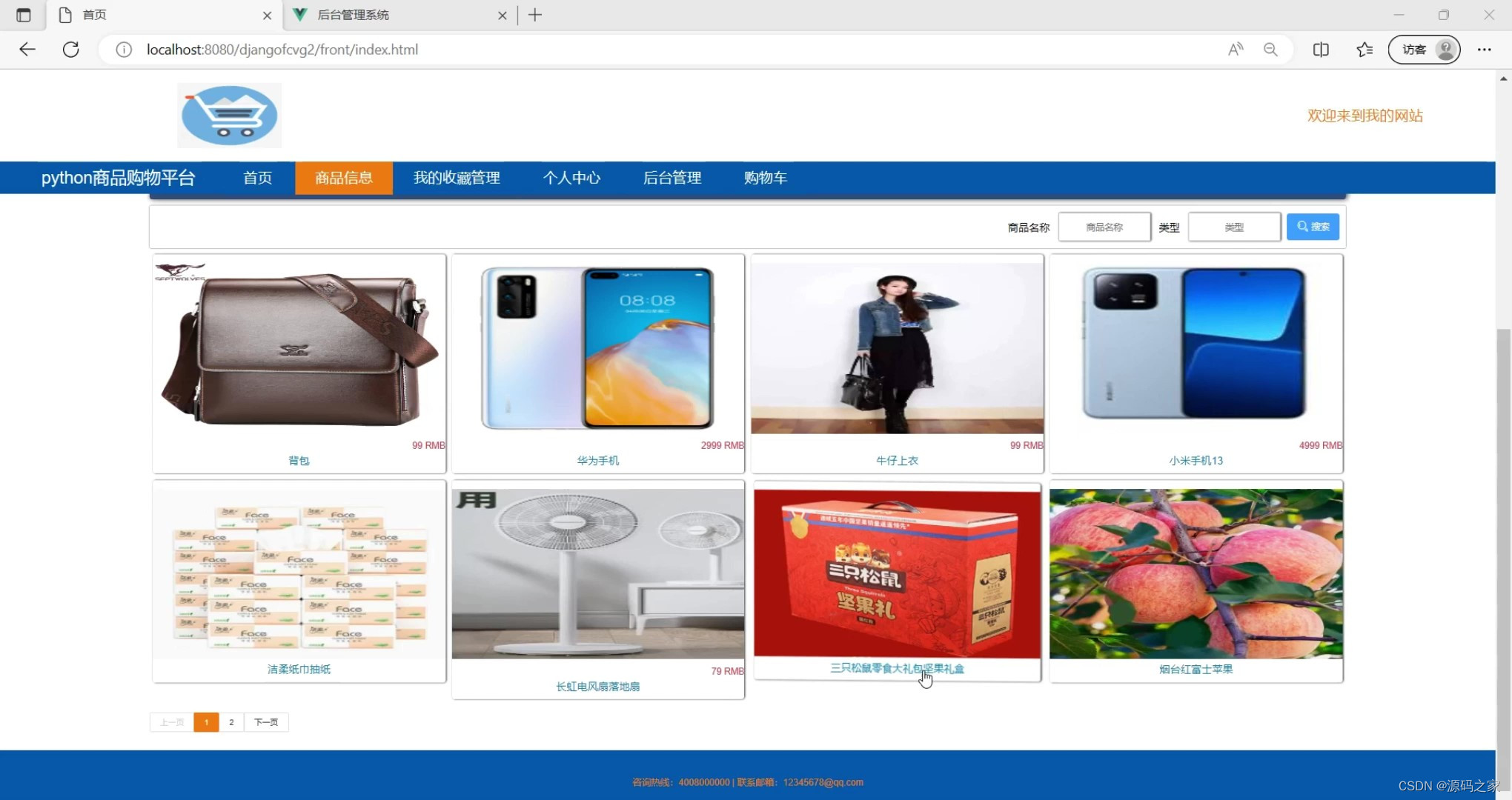Open browser settings three-dot menu
This screenshot has width=1512, height=800.
tap(1484, 50)
